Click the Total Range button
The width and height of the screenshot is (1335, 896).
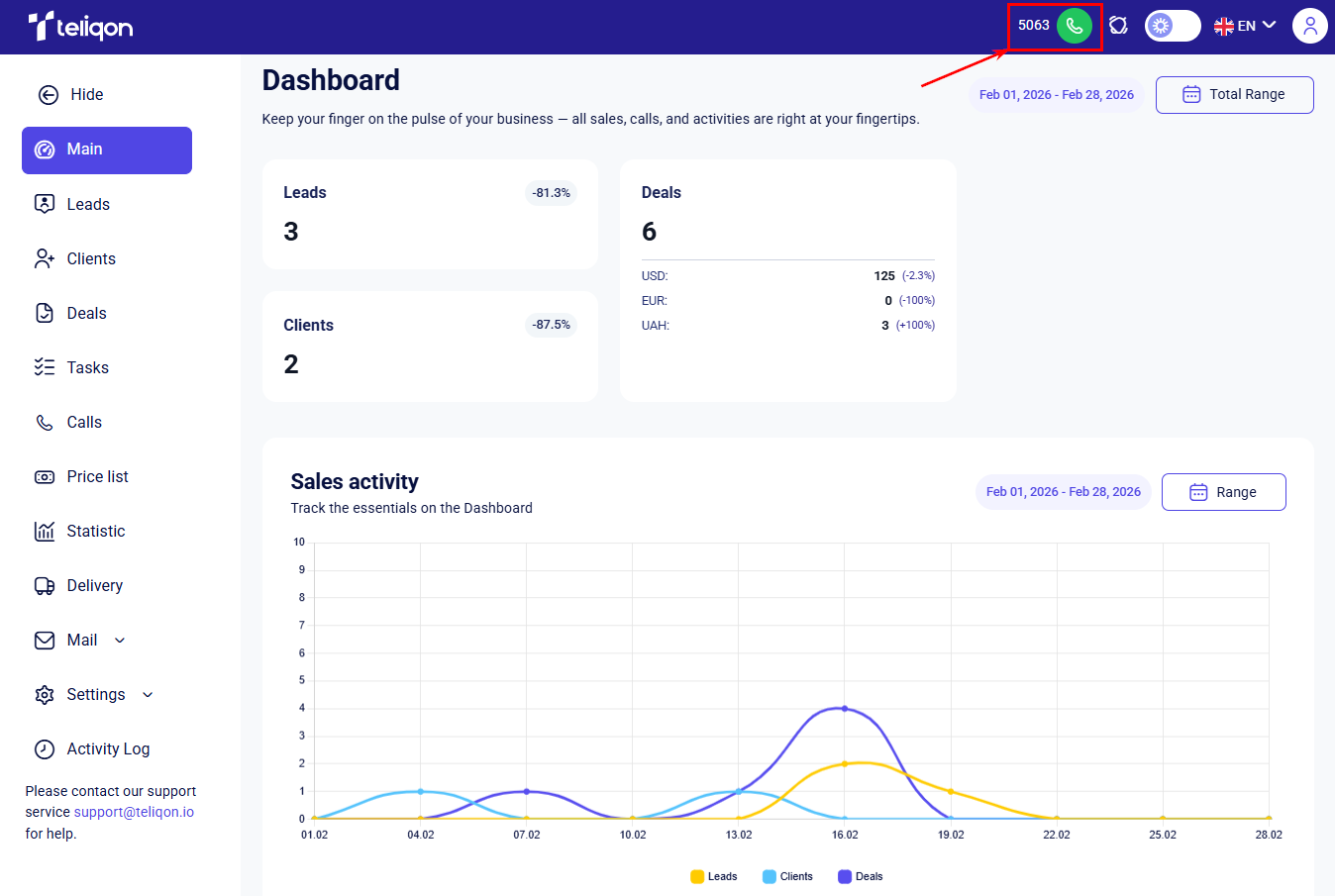click(1235, 95)
